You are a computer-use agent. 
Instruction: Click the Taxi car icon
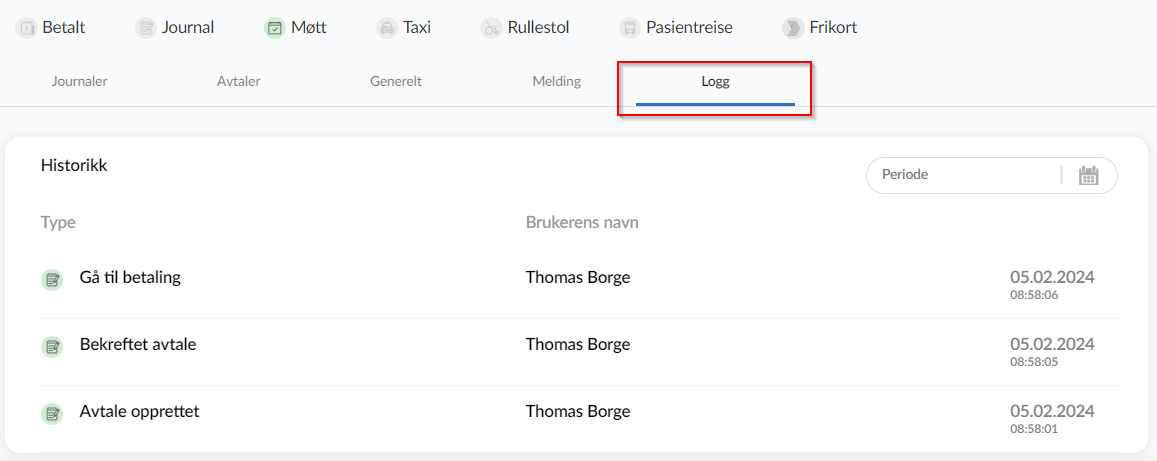(x=386, y=28)
